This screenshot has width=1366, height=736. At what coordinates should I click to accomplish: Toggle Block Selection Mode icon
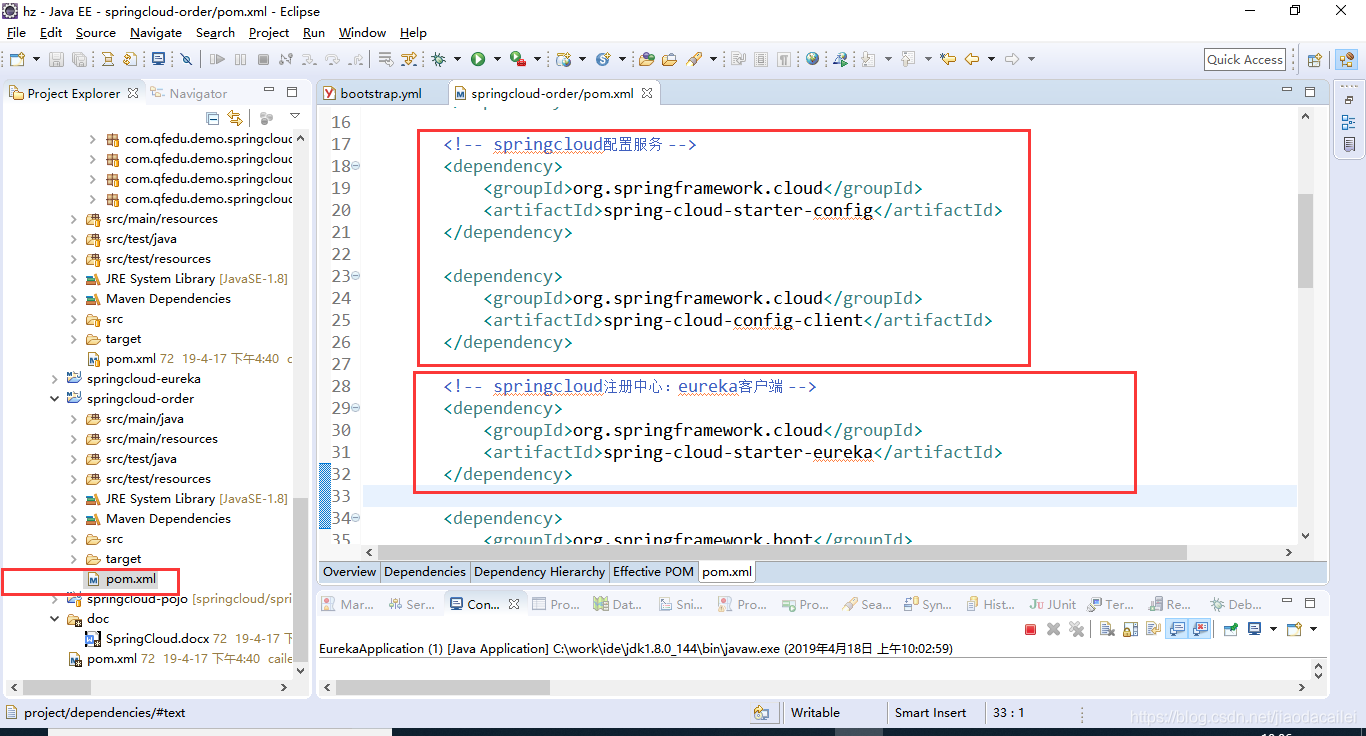click(760, 59)
